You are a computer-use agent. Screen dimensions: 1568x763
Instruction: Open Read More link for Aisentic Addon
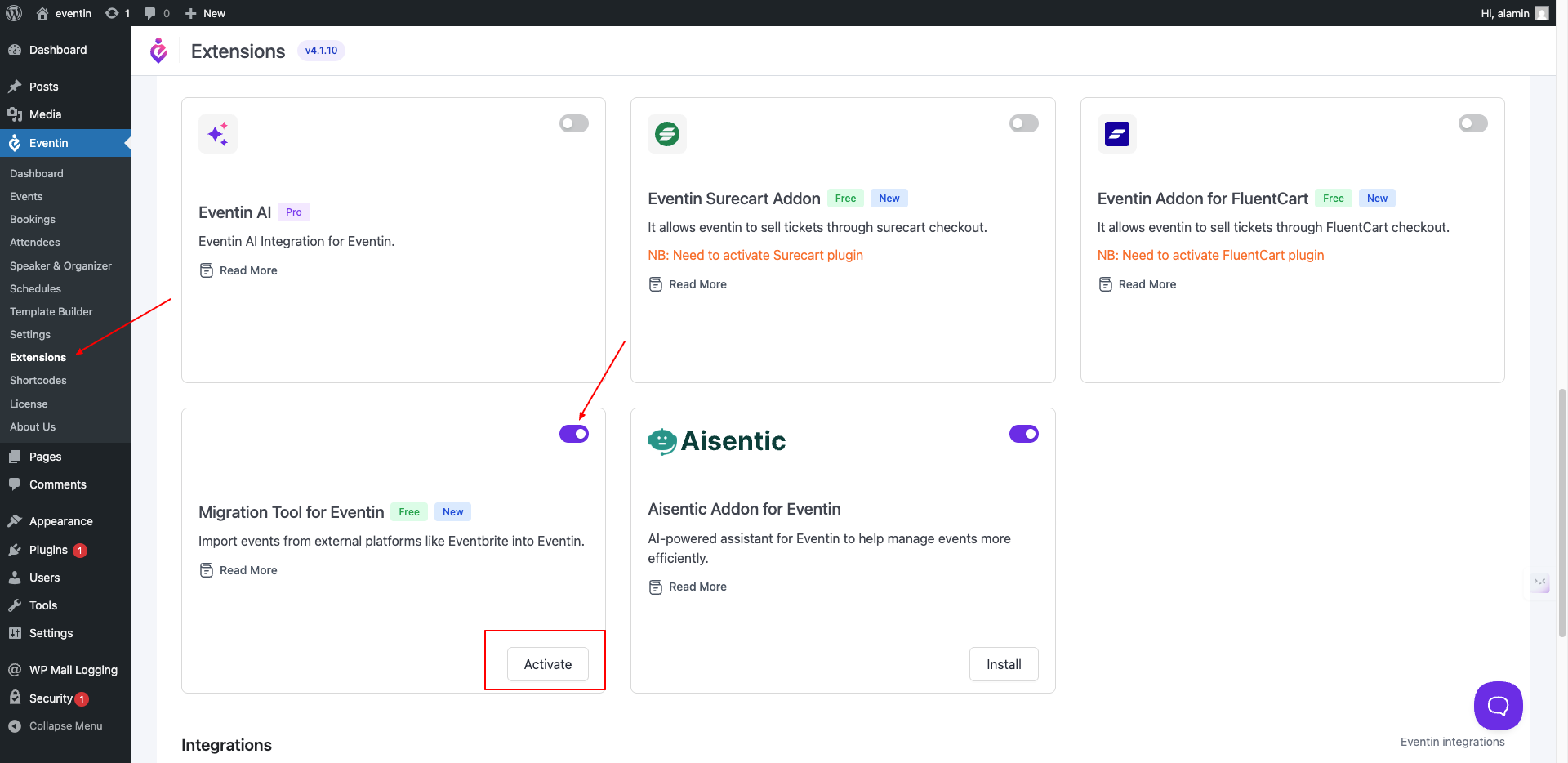click(688, 587)
